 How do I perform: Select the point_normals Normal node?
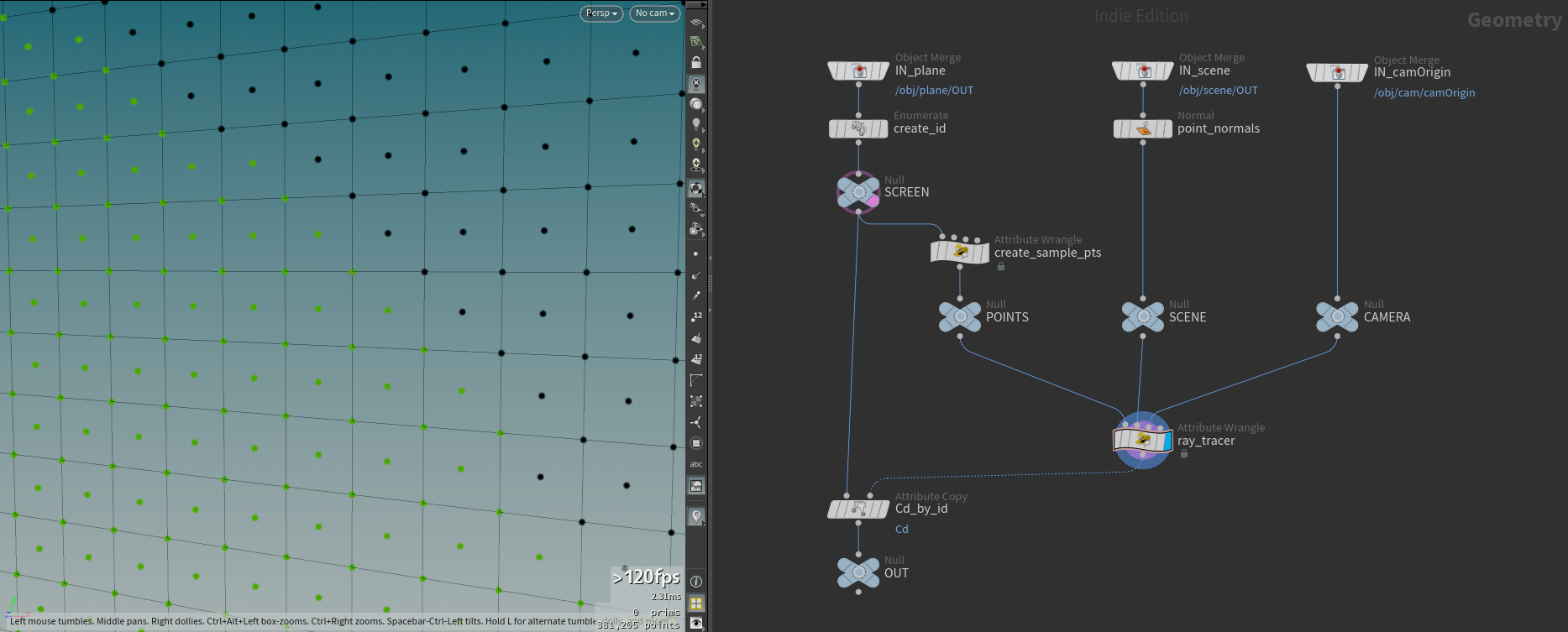(x=1143, y=128)
